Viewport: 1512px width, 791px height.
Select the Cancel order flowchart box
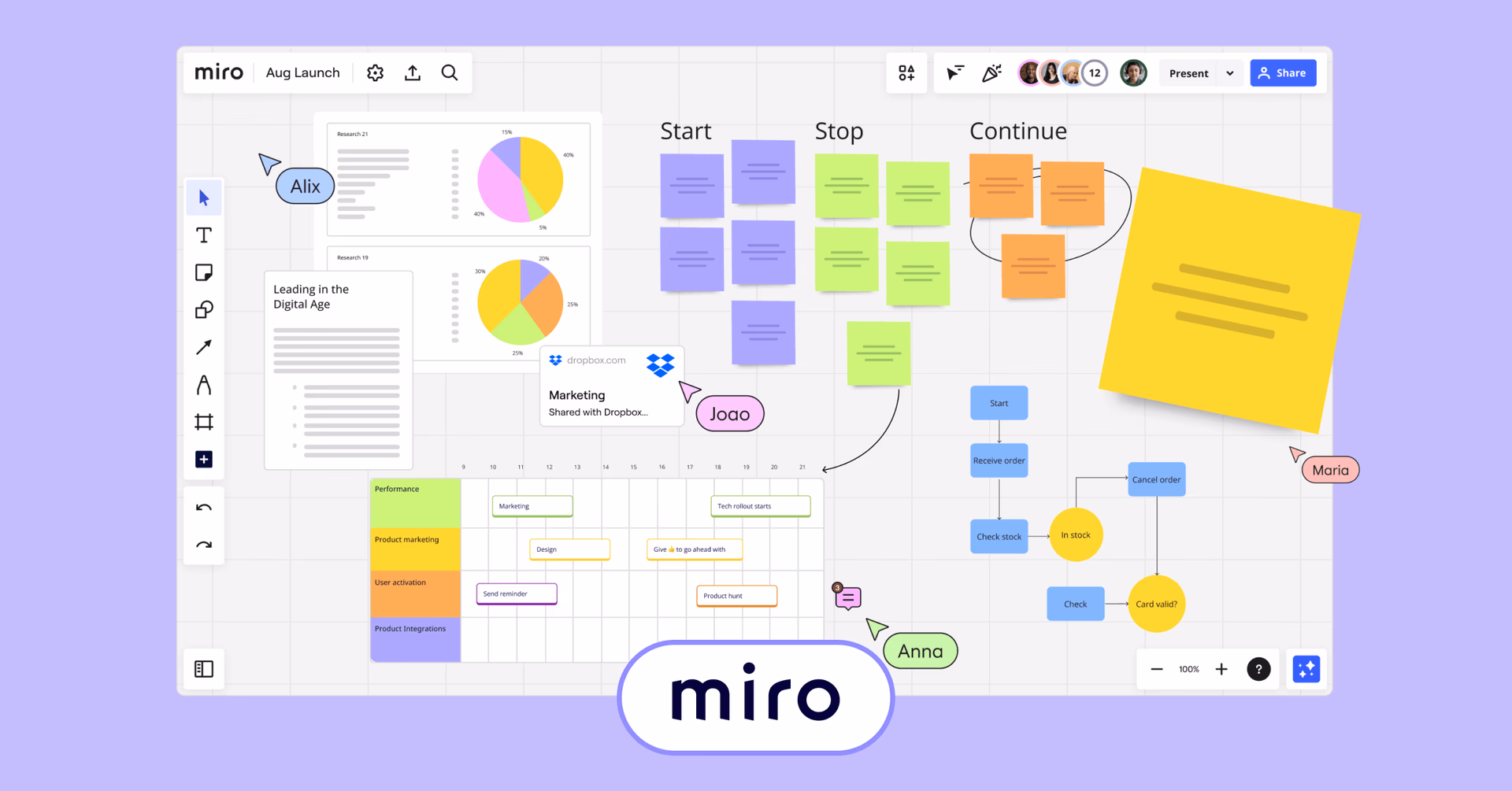1156,479
